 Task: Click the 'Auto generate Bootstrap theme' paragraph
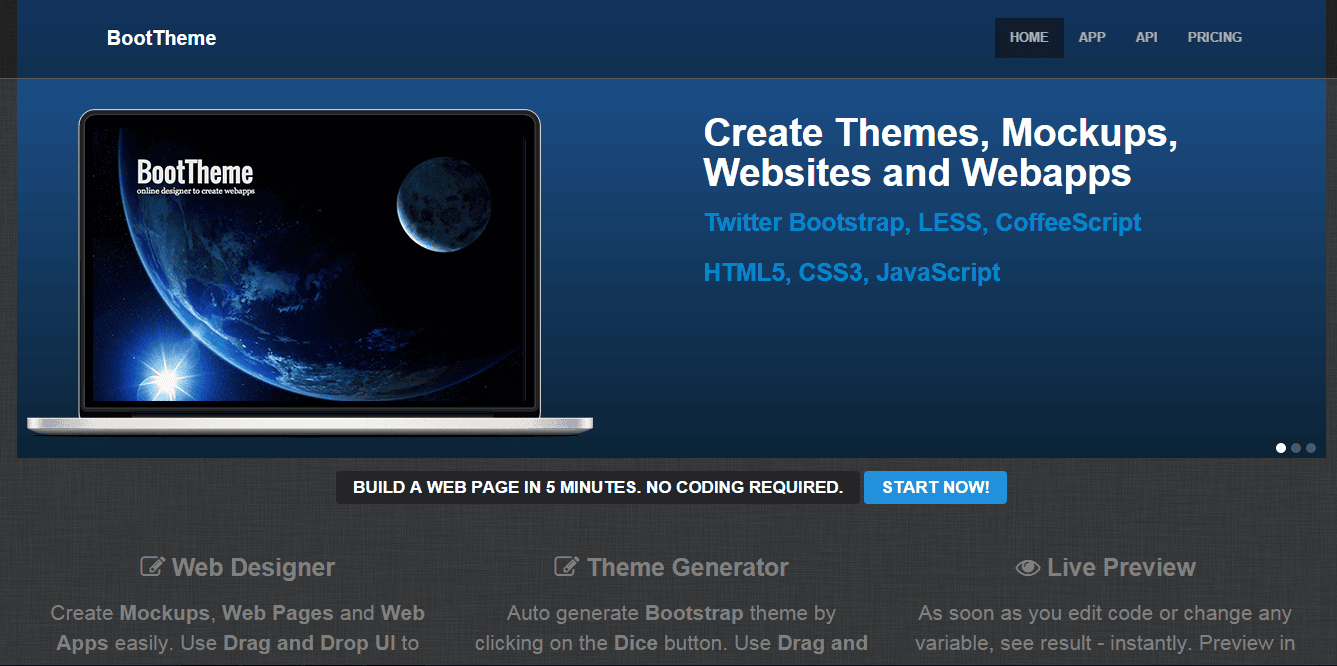tap(672, 628)
